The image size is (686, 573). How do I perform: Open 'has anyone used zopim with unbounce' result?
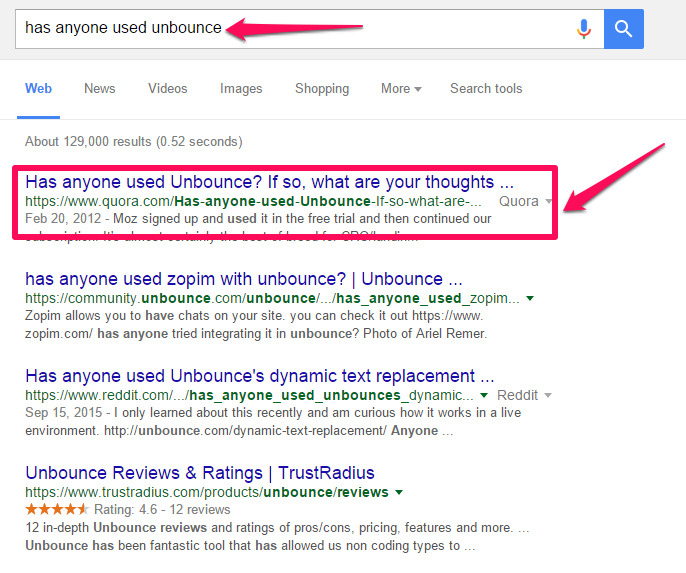tap(244, 279)
